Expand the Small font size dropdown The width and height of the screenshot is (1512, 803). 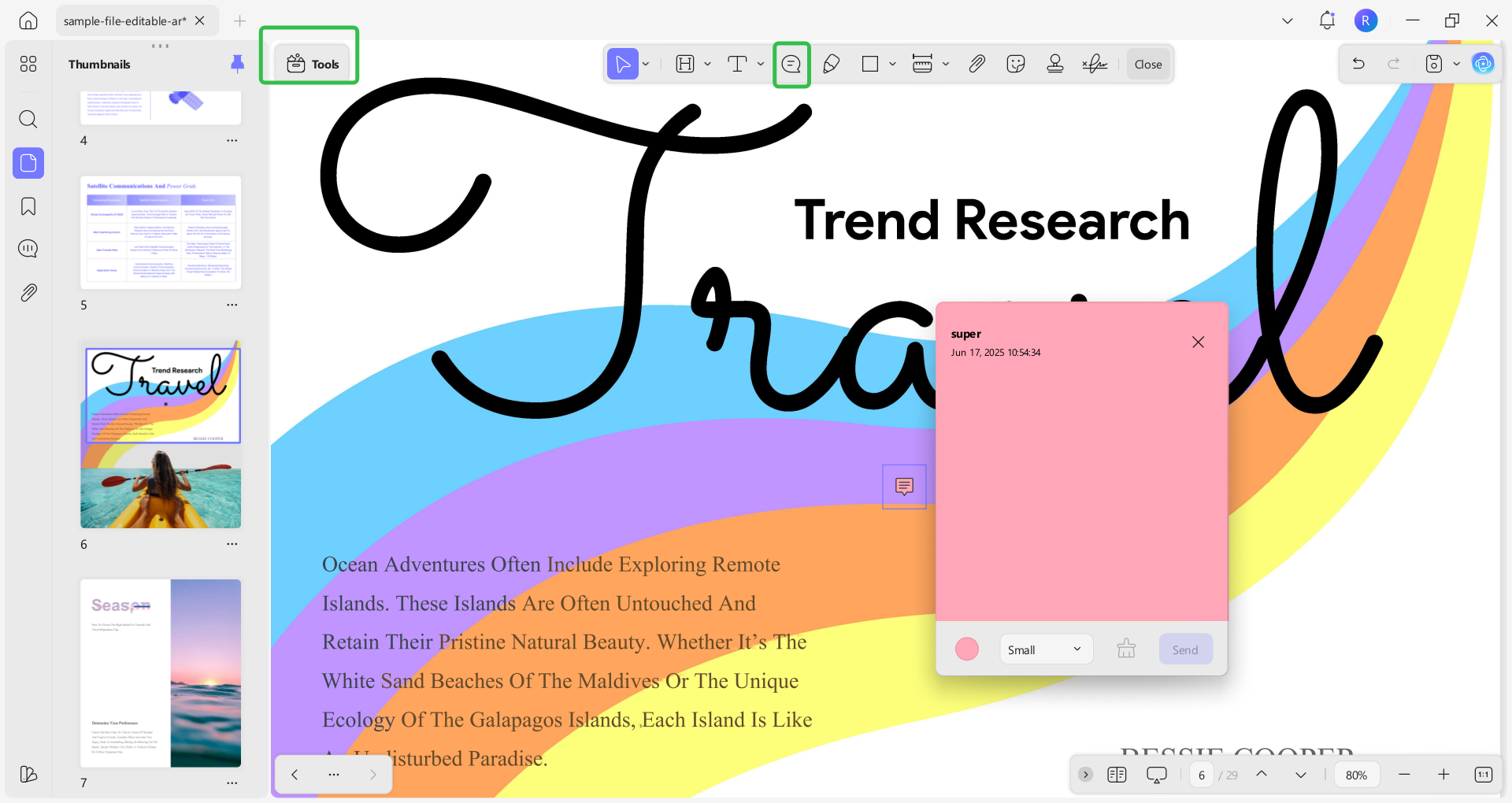1046,649
